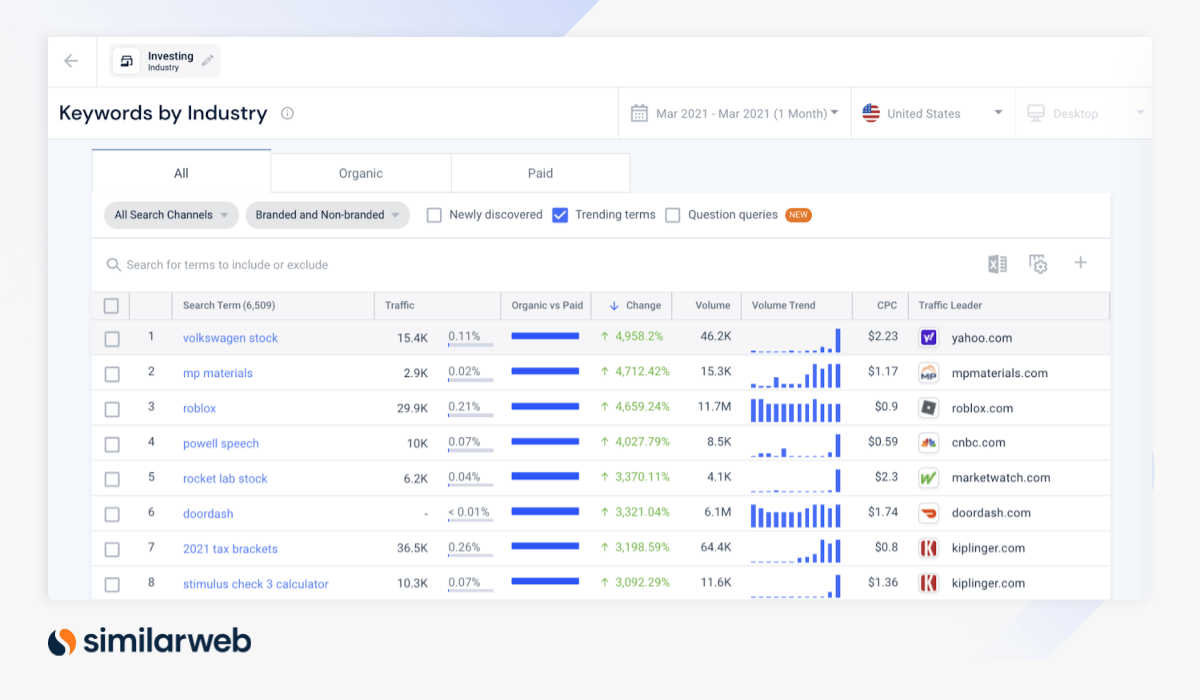Click the calendar icon next to date range
This screenshot has width=1200, height=700.
click(x=637, y=112)
